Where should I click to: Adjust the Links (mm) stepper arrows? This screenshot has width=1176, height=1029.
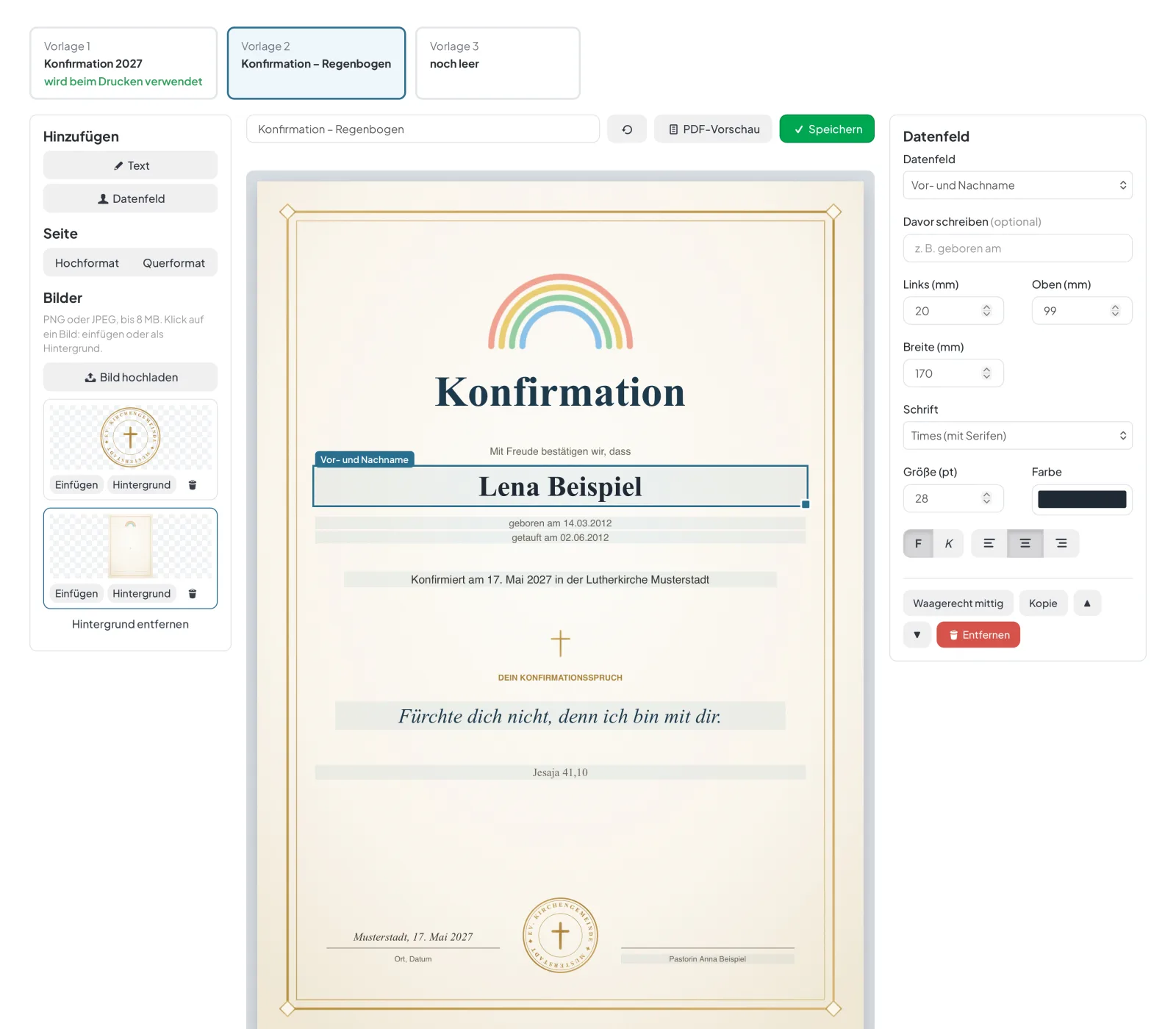point(986,311)
